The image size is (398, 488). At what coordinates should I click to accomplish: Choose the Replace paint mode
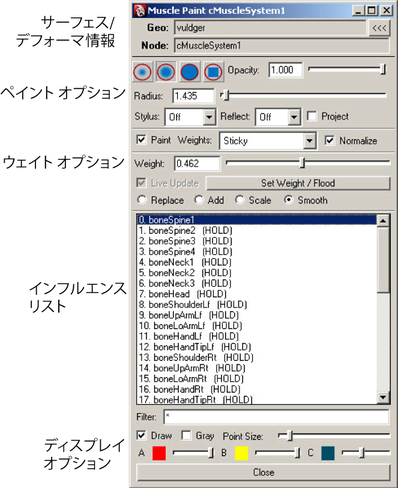pyautogui.click(x=142, y=200)
